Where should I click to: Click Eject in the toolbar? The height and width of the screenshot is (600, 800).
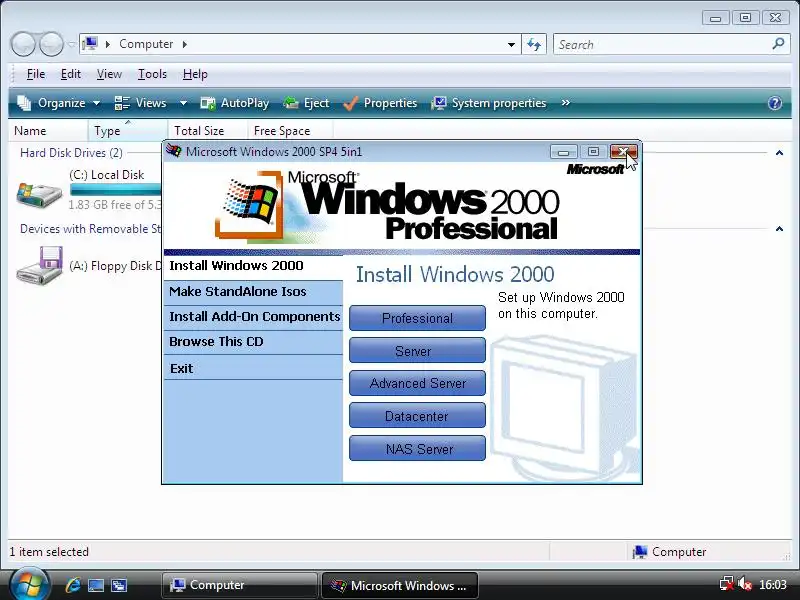coord(306,103)
